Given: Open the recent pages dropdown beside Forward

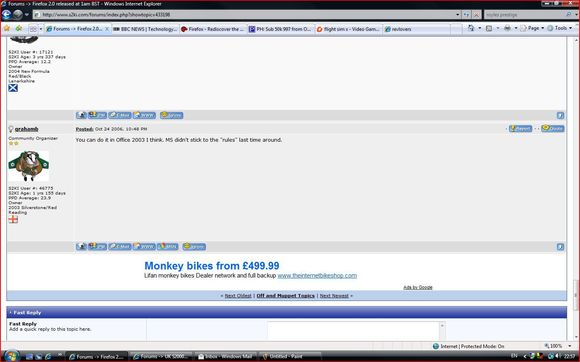Looking at the screenshot, I should coord(27,15).
